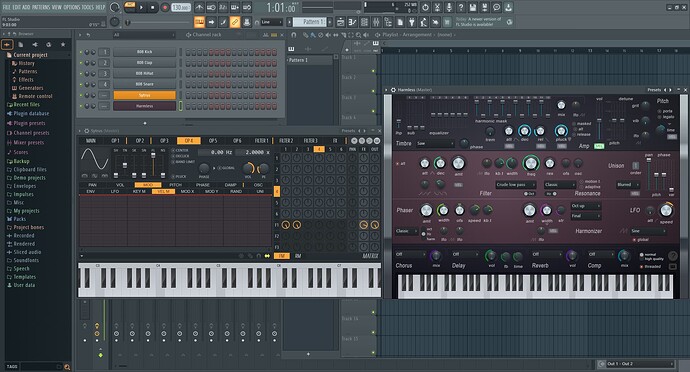Click the render/export audio icon

[484, 7]
